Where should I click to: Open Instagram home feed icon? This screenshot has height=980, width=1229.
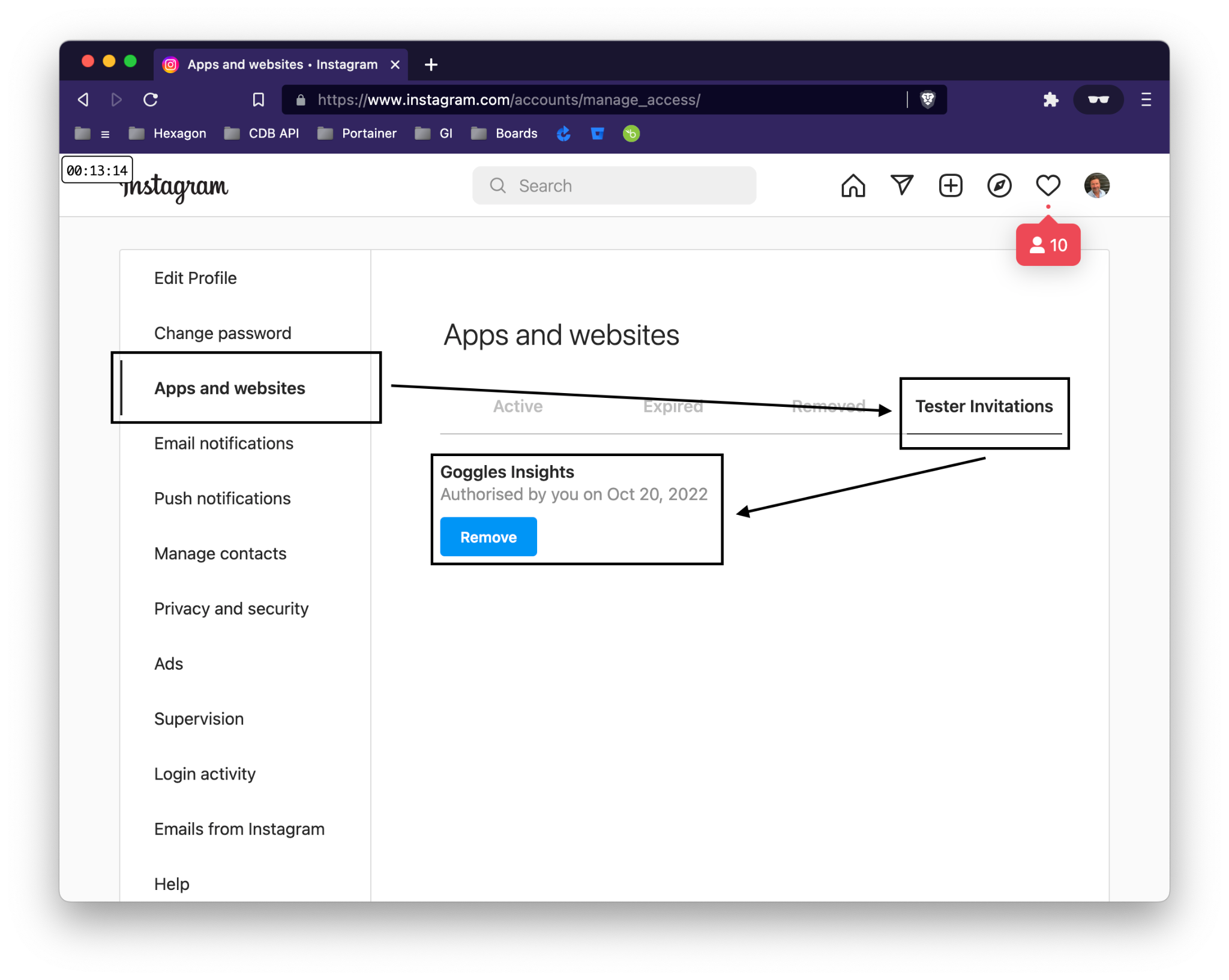[853, 185]
